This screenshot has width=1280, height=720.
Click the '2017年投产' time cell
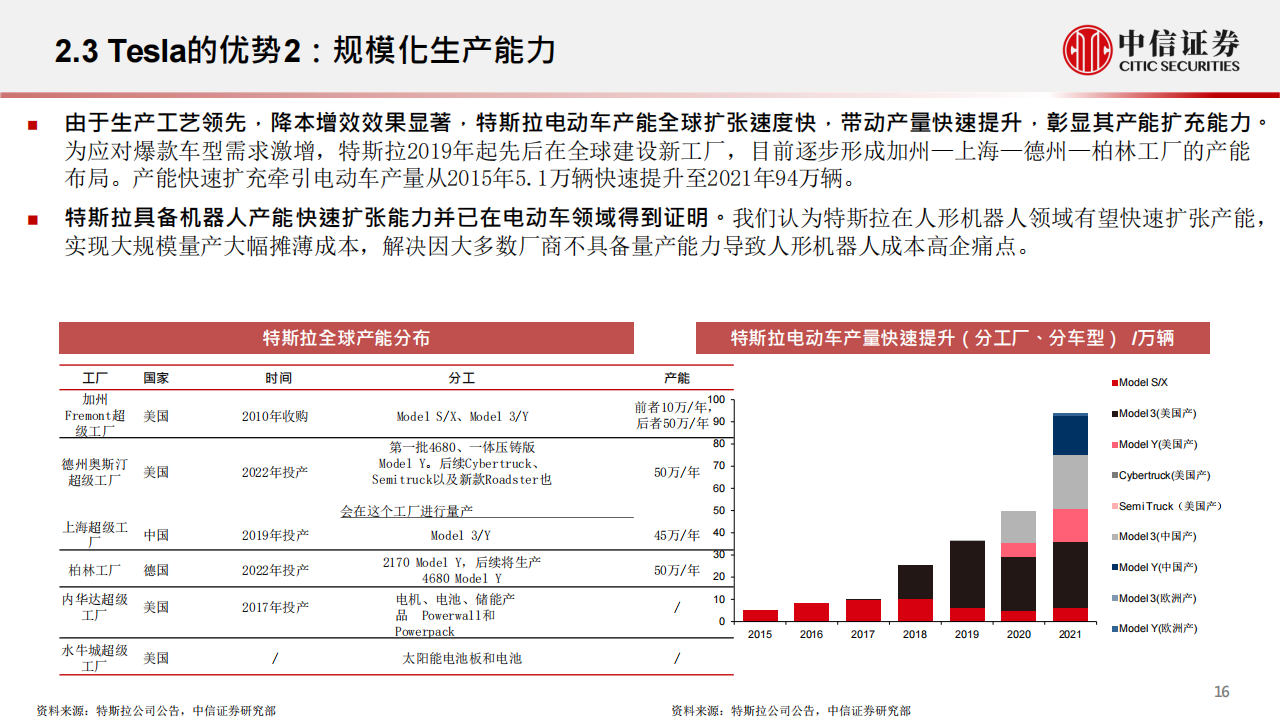click(275, 607)
